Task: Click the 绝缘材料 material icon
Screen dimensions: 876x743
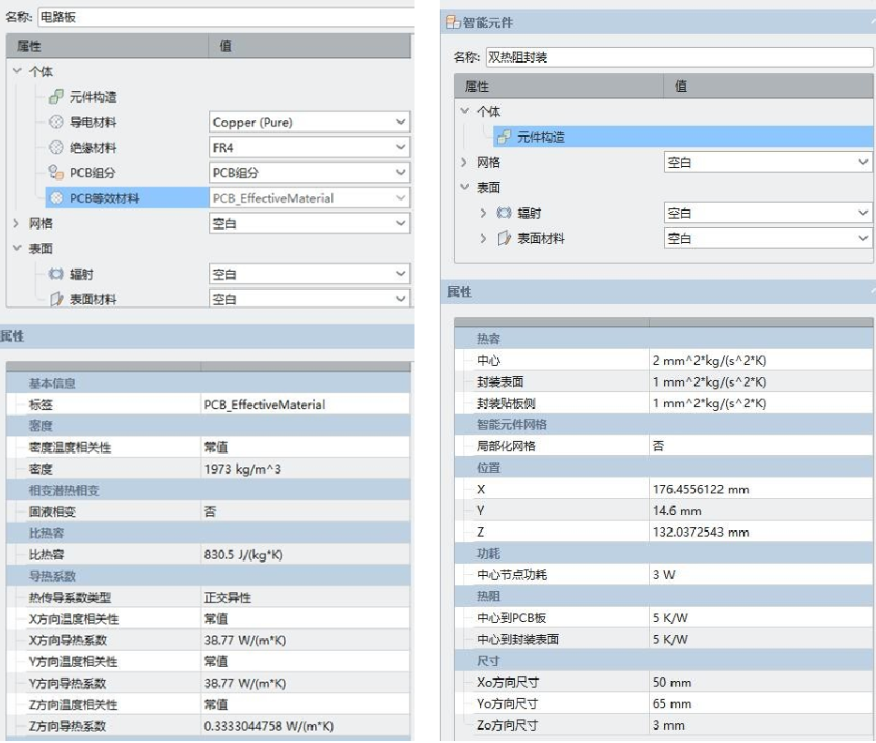Action: 56,148
